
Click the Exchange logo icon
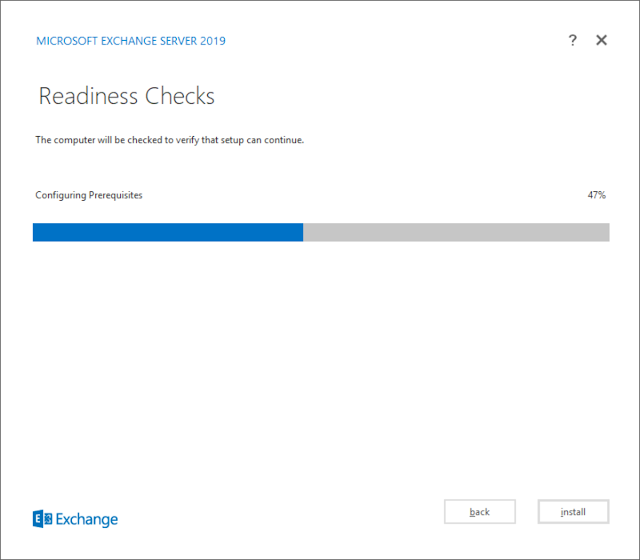[x=42, y=519]
